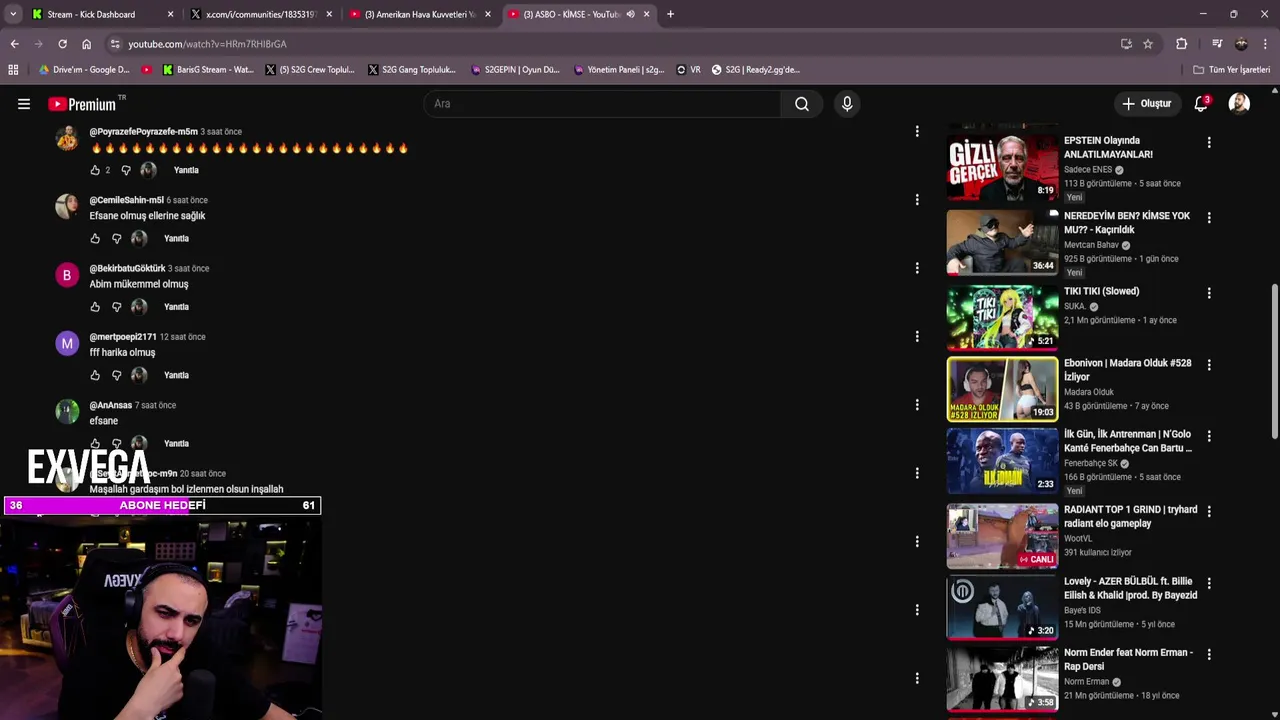Switch to Amerikan Hava Kuvvetleri tab
Viewport: 1280px width, 720px height.
point(420,14)
